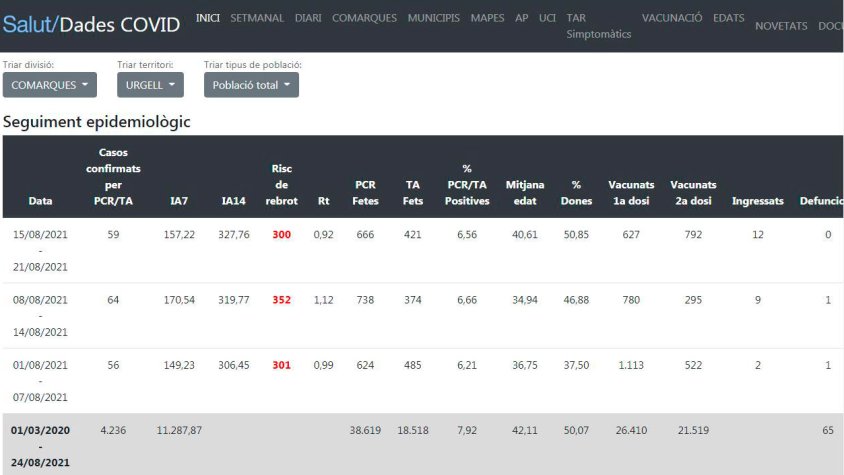This screenshot has height=475, width=844.
Task: Open the MUNICIPIS page
Action: (433, 18)
